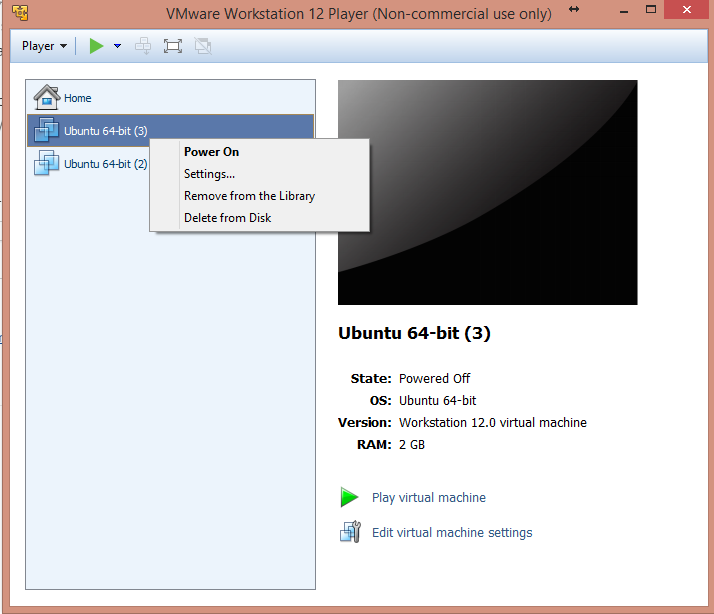714x614 pixels.
Task: Click the Ubuntu 64-bit (2) VM icon
Action: point(46,163)
